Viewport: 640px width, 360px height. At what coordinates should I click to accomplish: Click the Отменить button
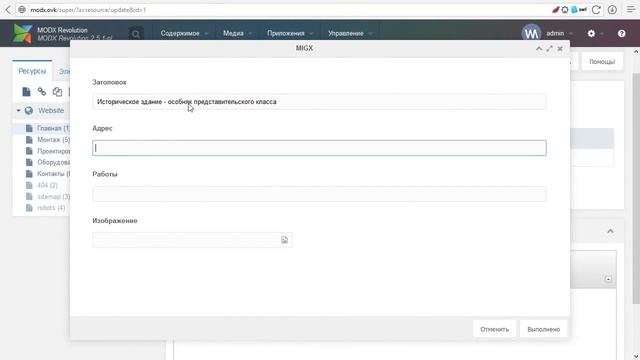494,329
